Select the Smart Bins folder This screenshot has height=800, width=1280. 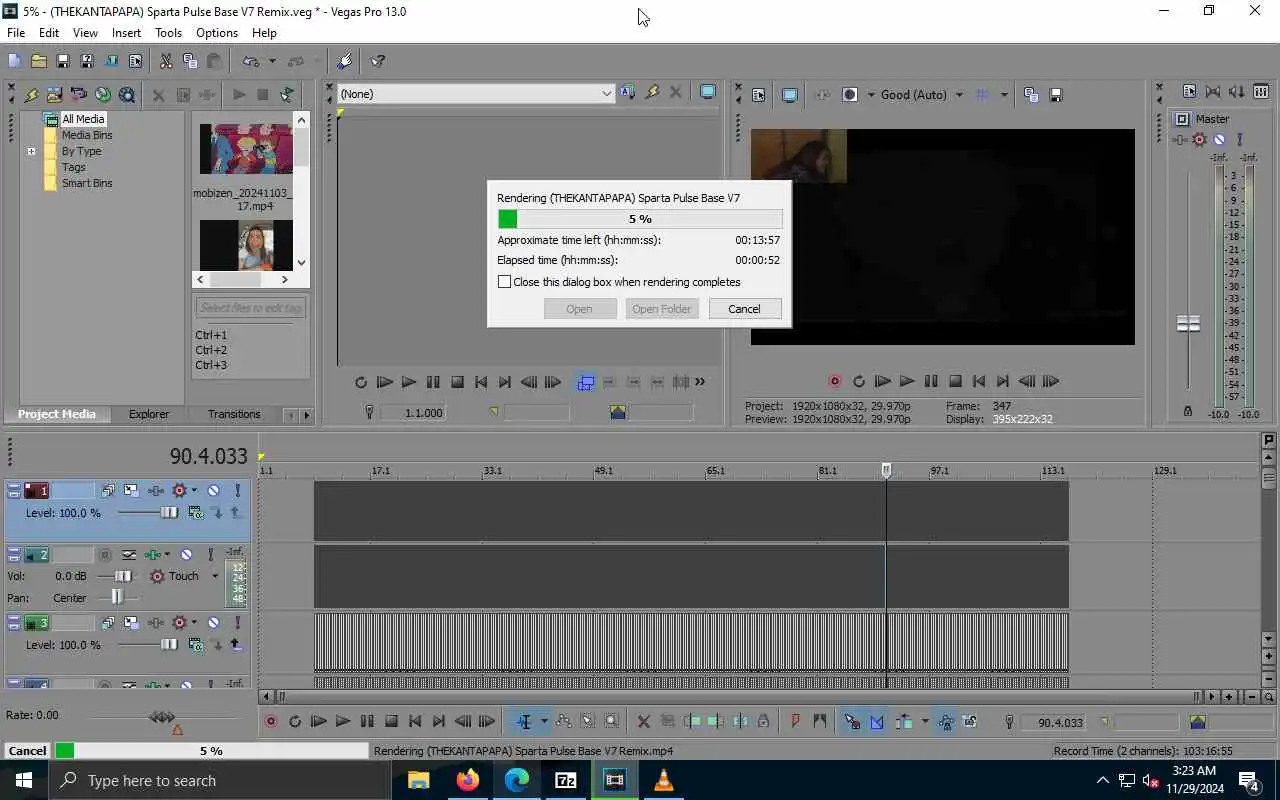tap(87, 183)
